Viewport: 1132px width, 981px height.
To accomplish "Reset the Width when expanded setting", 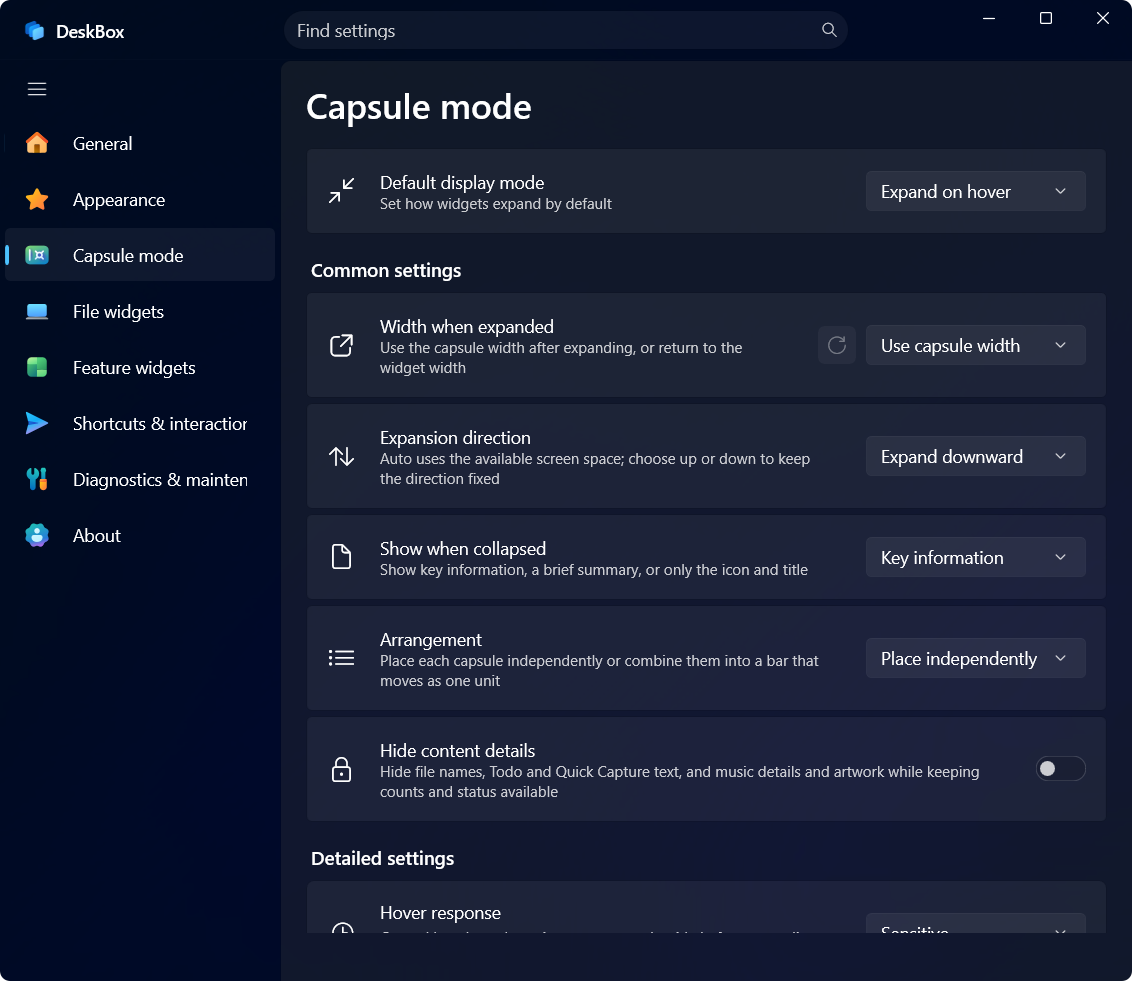I will coord(837,345).
